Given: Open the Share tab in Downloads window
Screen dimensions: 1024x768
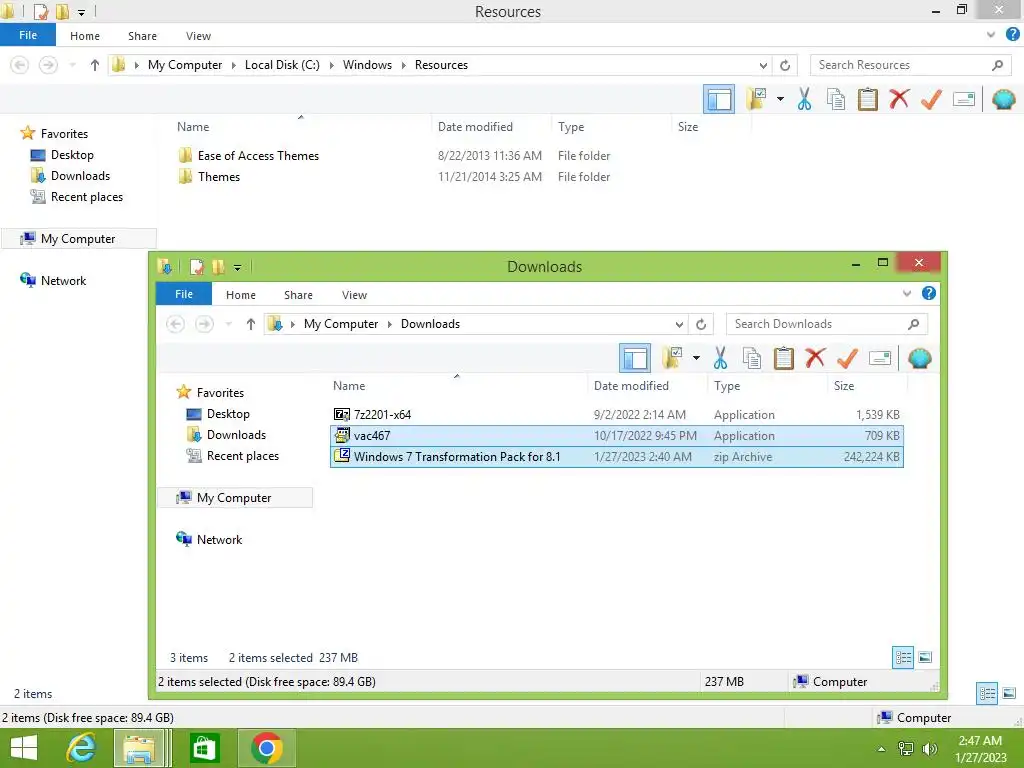Looking at the screenshot, I should tap(298, 295).
